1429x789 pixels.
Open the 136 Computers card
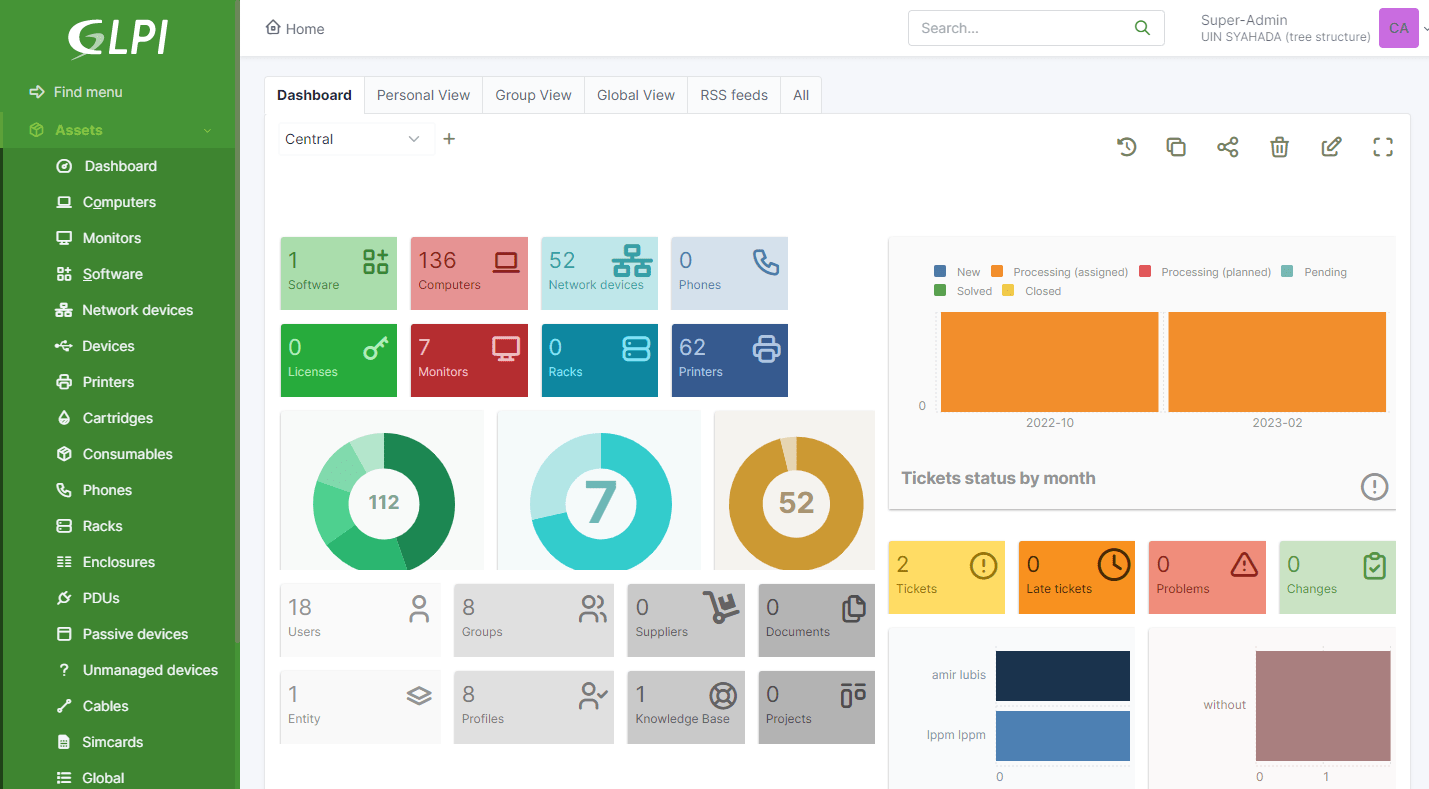click(468, 272)
